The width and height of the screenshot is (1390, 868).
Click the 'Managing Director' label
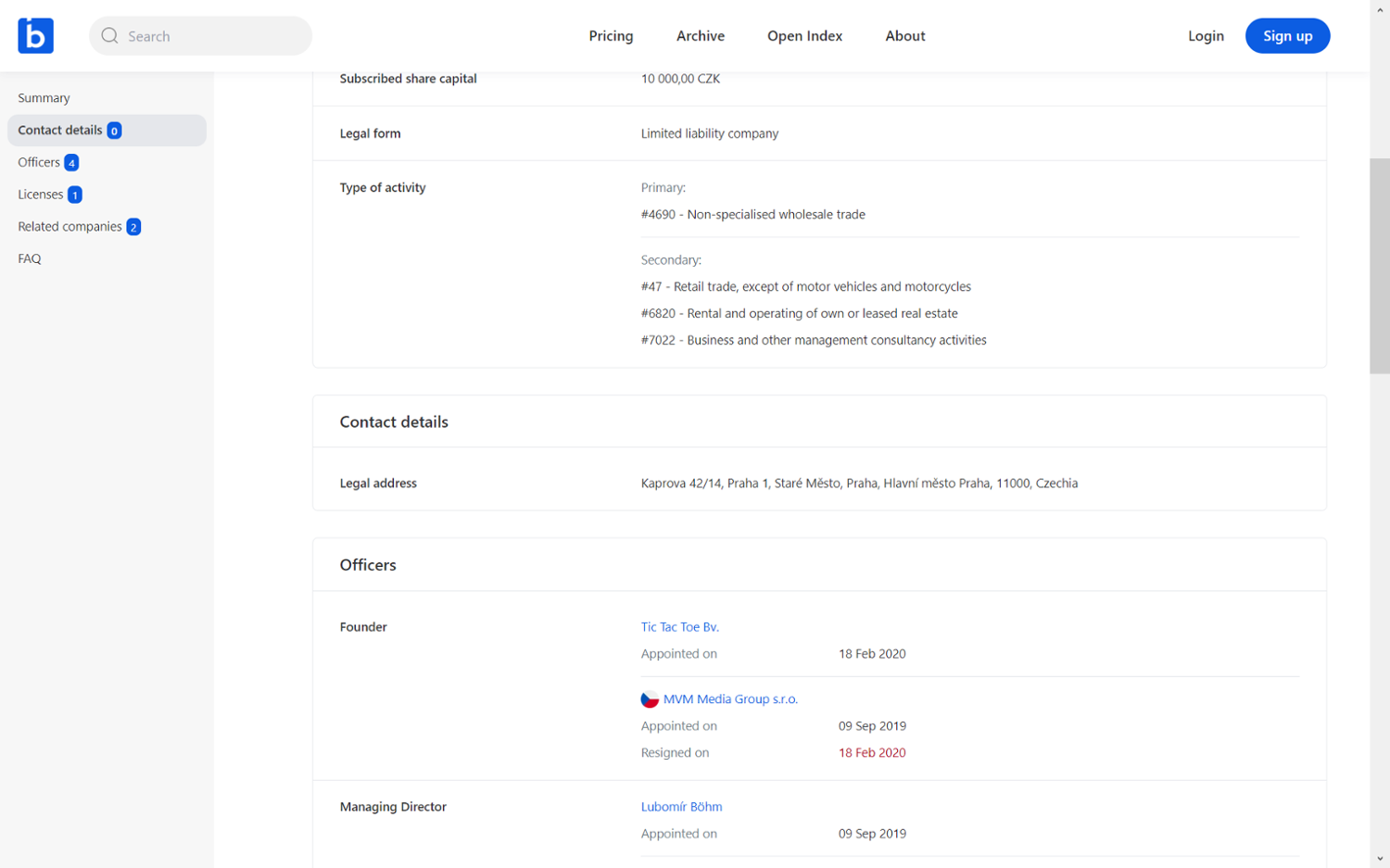[393, 807]
